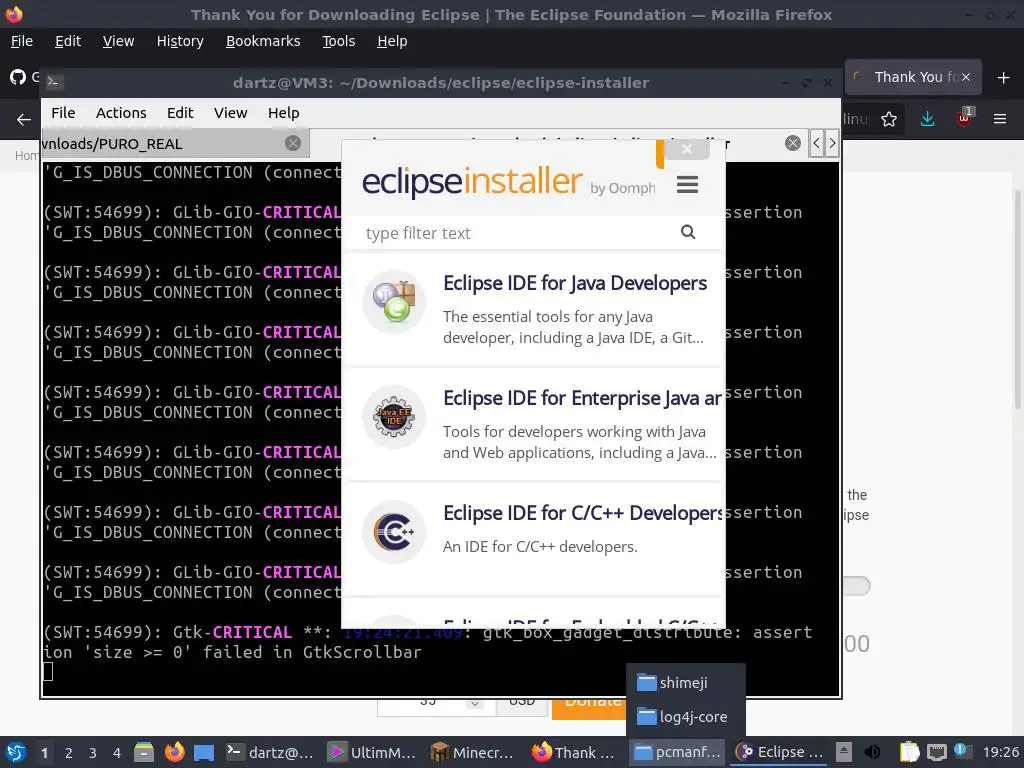This screenshot has width=1024, height=768.
Task: Open the log4j-core folder entry
Action: click(686, 716)
